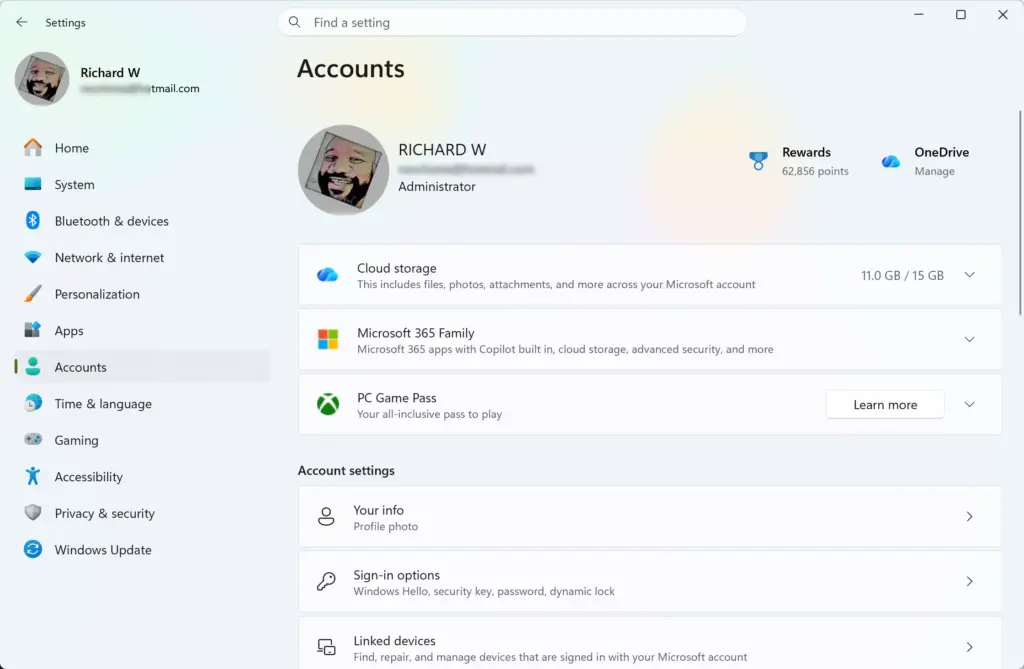
Task: Click the Find a setting search box
Action: pyautogui.click(x=513, y=22)
